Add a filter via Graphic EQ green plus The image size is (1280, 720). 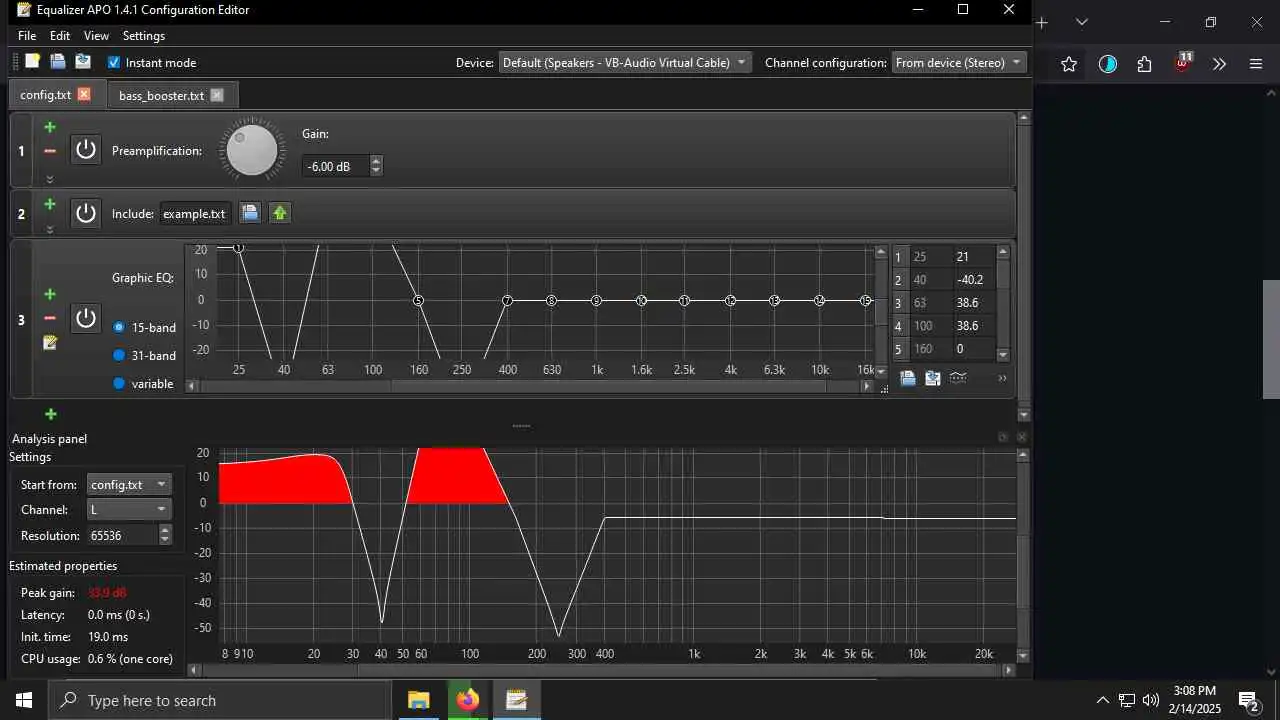[50, 294]
